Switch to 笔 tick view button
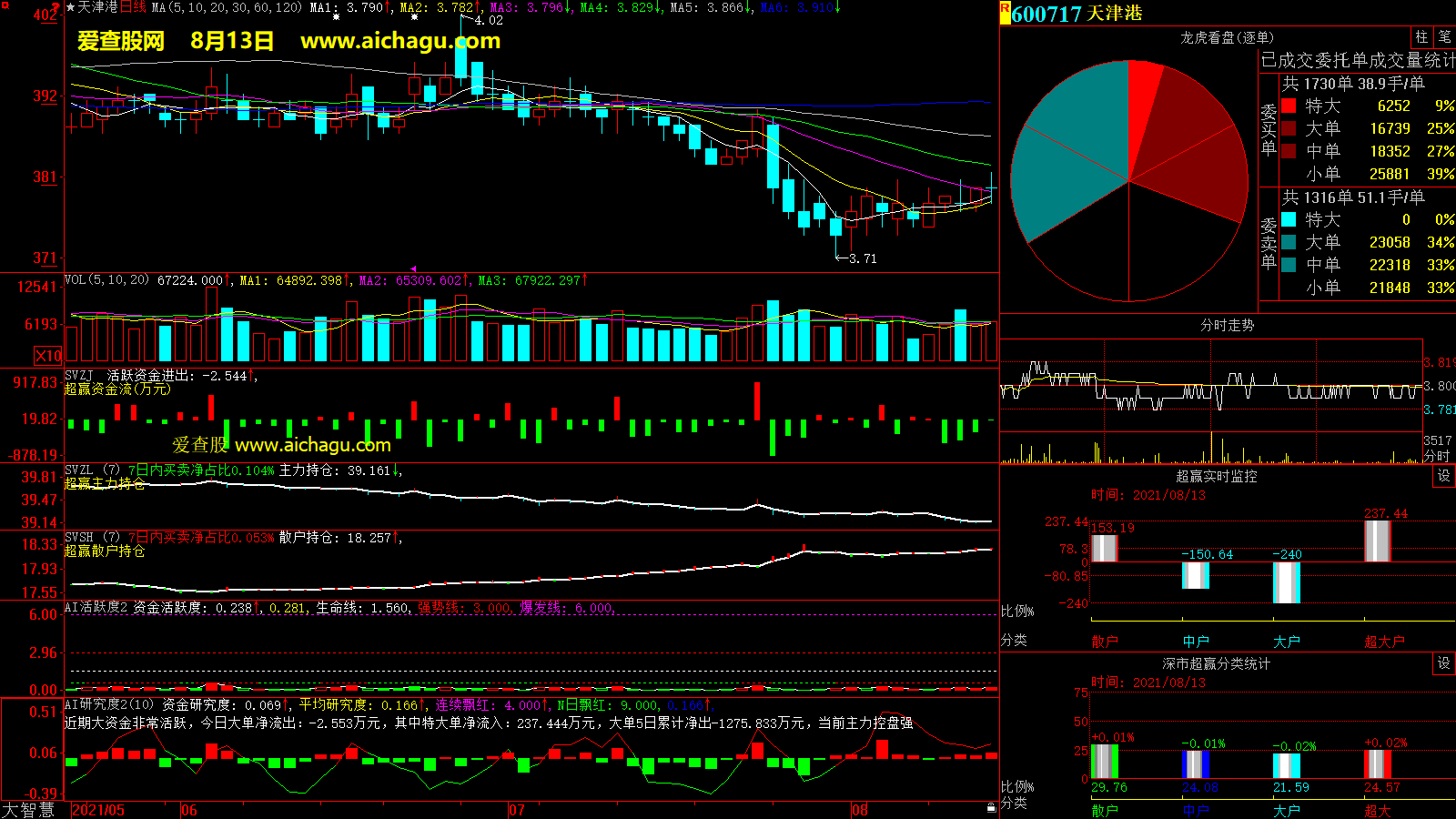1456x819 pixels. [1444, 37]
